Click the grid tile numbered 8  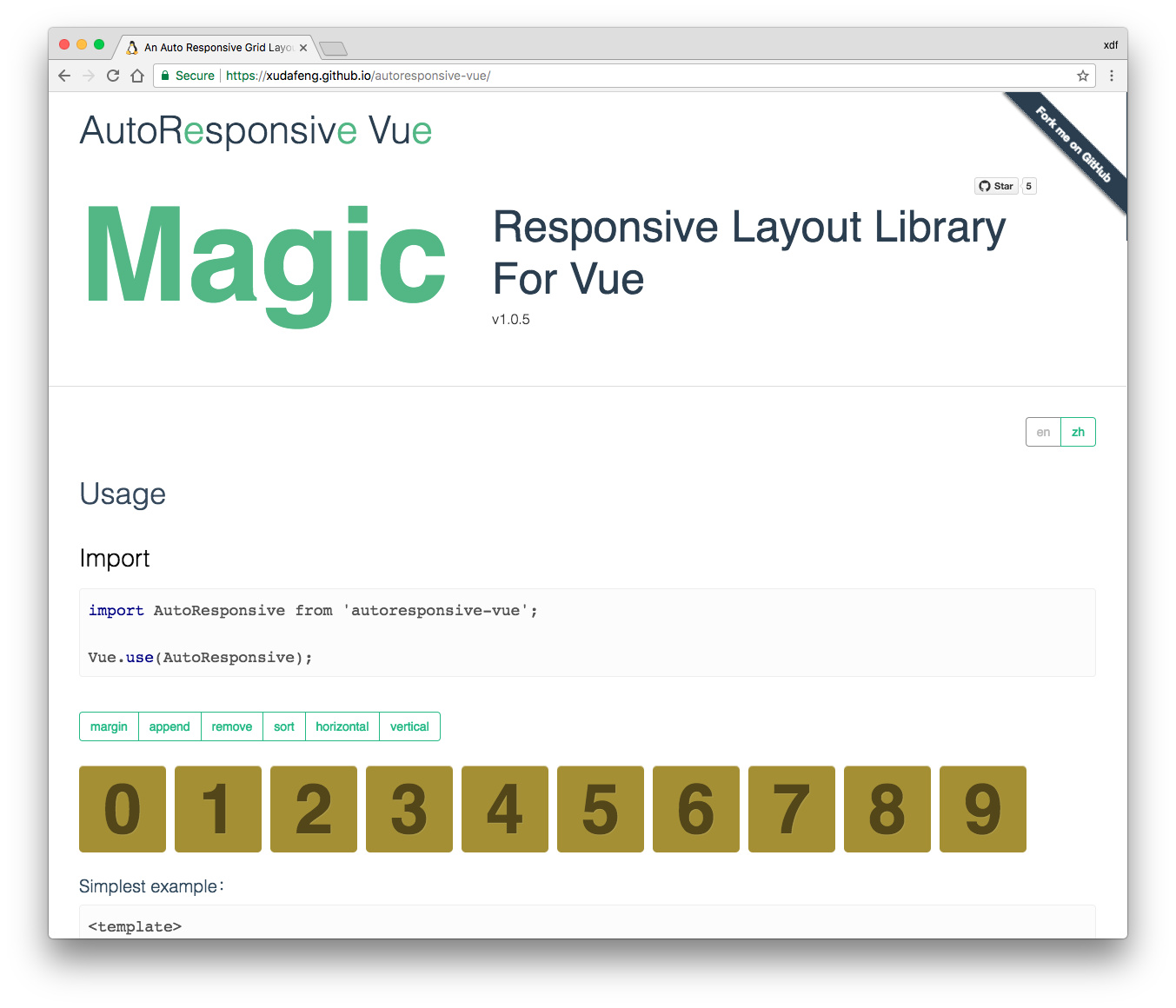click(x=887, y=809)
